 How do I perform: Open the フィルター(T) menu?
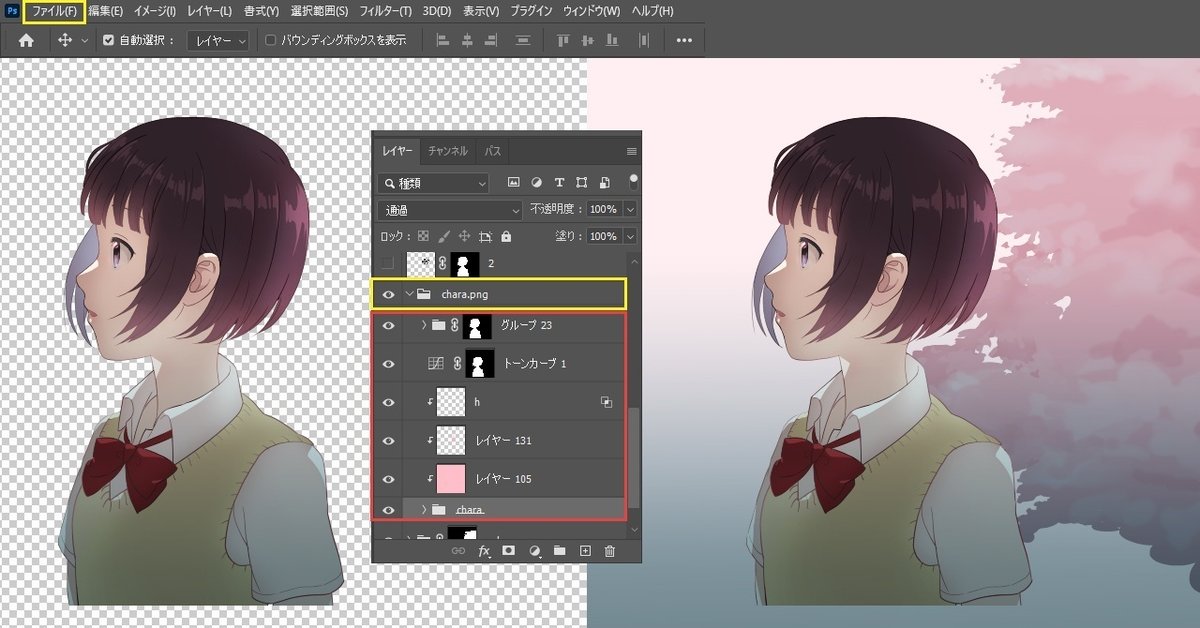click(386, 11)
